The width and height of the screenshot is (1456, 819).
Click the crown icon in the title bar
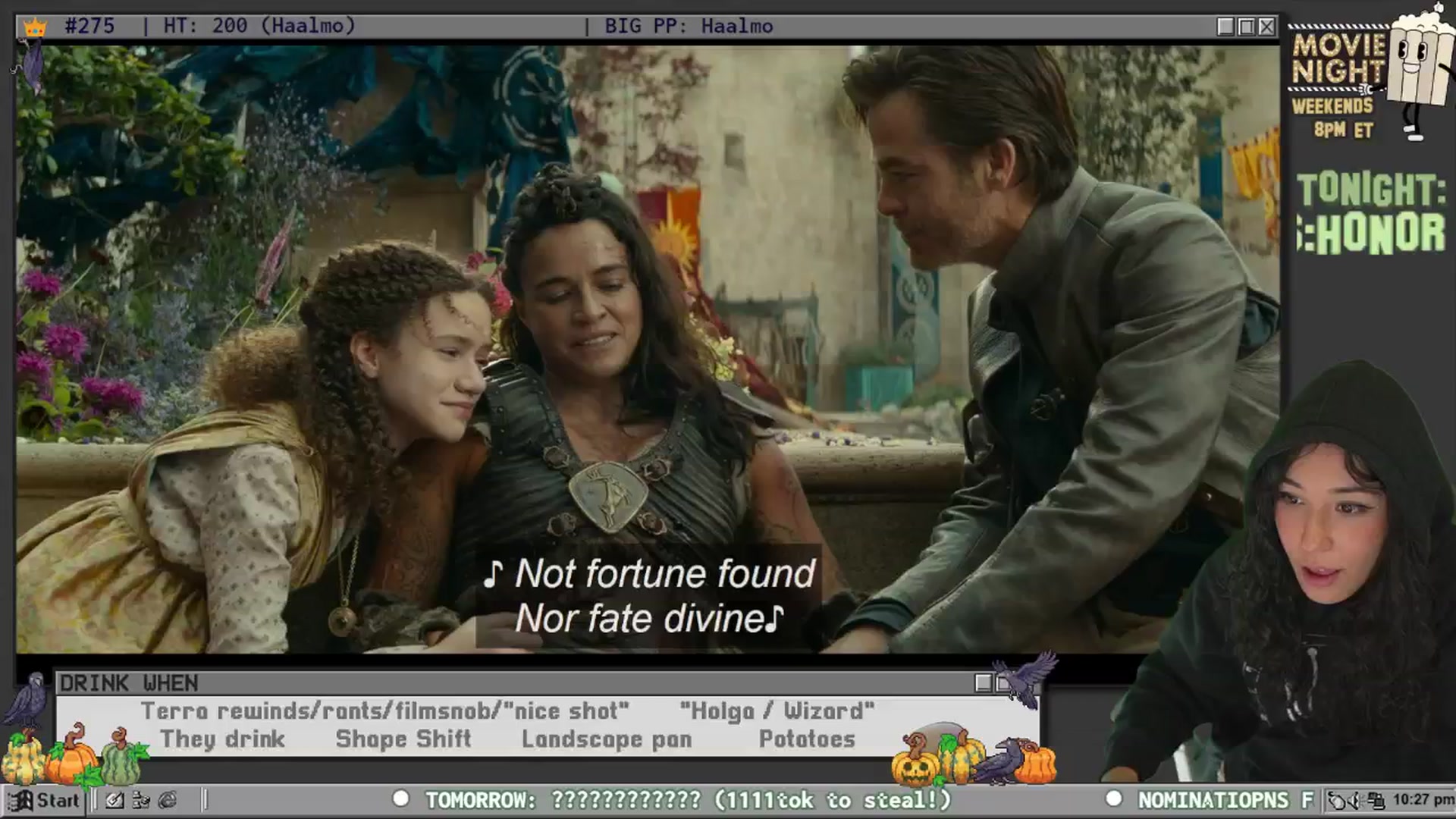pos(35,27)
